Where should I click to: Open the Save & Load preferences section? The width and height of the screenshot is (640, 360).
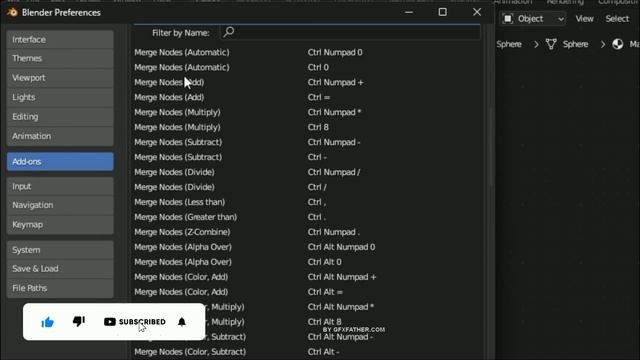(x=60, y=269)
